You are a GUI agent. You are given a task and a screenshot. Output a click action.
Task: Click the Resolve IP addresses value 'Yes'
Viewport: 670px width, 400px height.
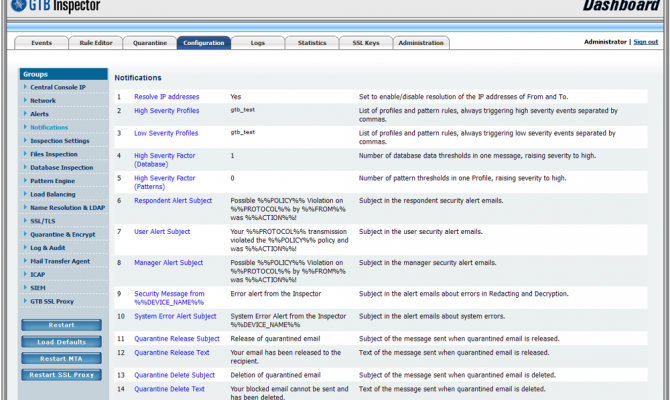tap(235, 97)
